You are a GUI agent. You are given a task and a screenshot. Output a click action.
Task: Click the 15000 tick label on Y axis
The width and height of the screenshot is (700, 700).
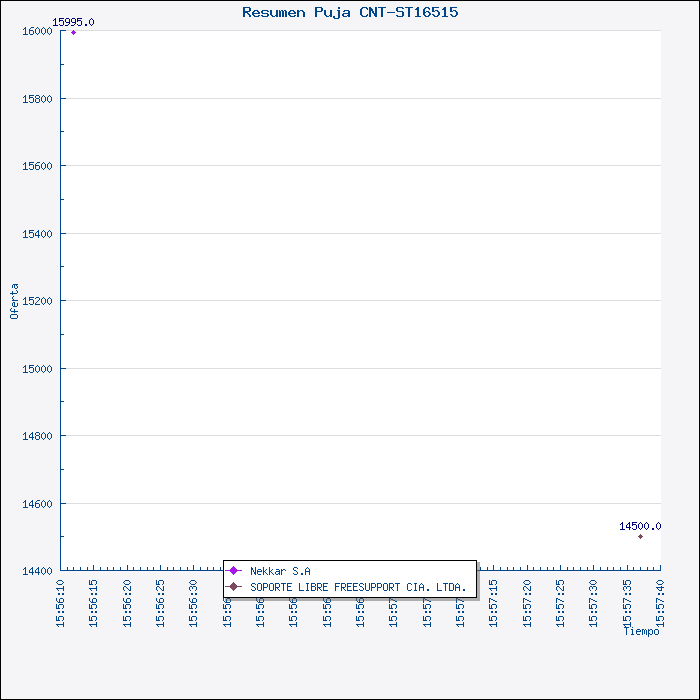tap(38, 369)
